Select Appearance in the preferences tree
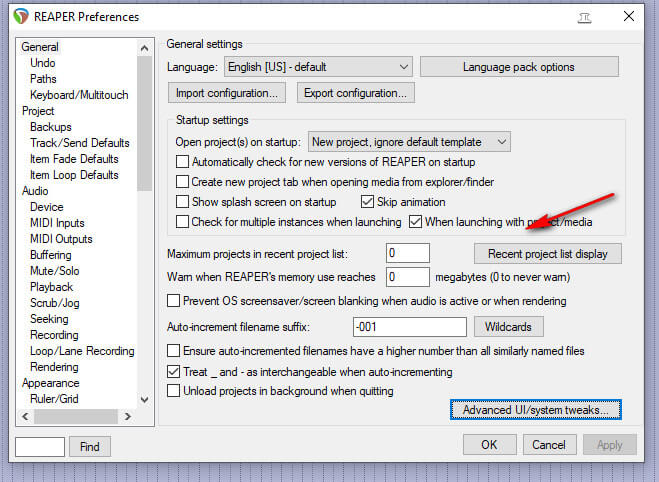This screenshot has height=482, width=659. click(50, 383)
